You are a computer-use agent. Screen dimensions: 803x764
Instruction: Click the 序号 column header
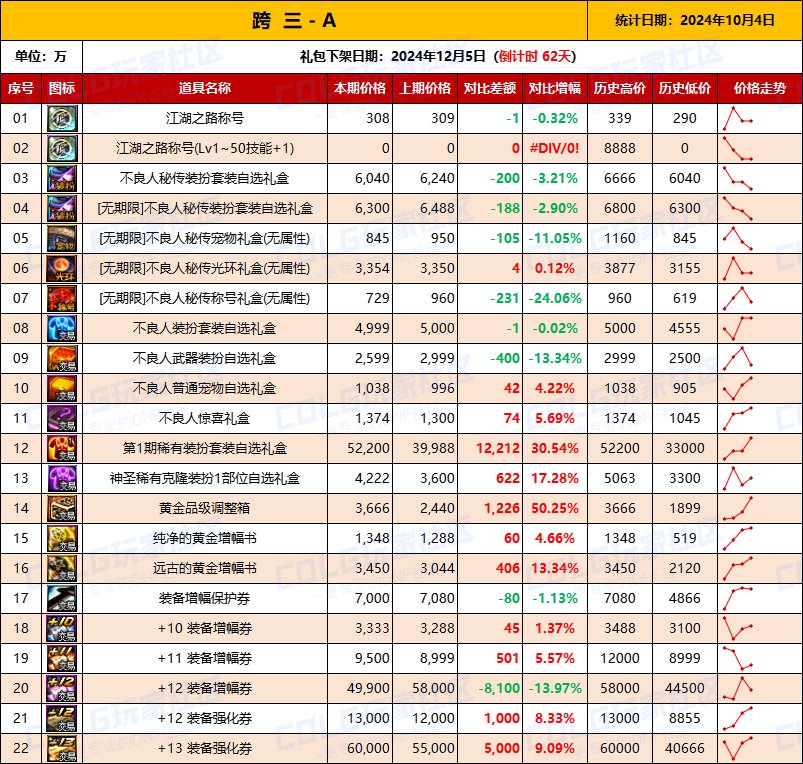[21, 88]
